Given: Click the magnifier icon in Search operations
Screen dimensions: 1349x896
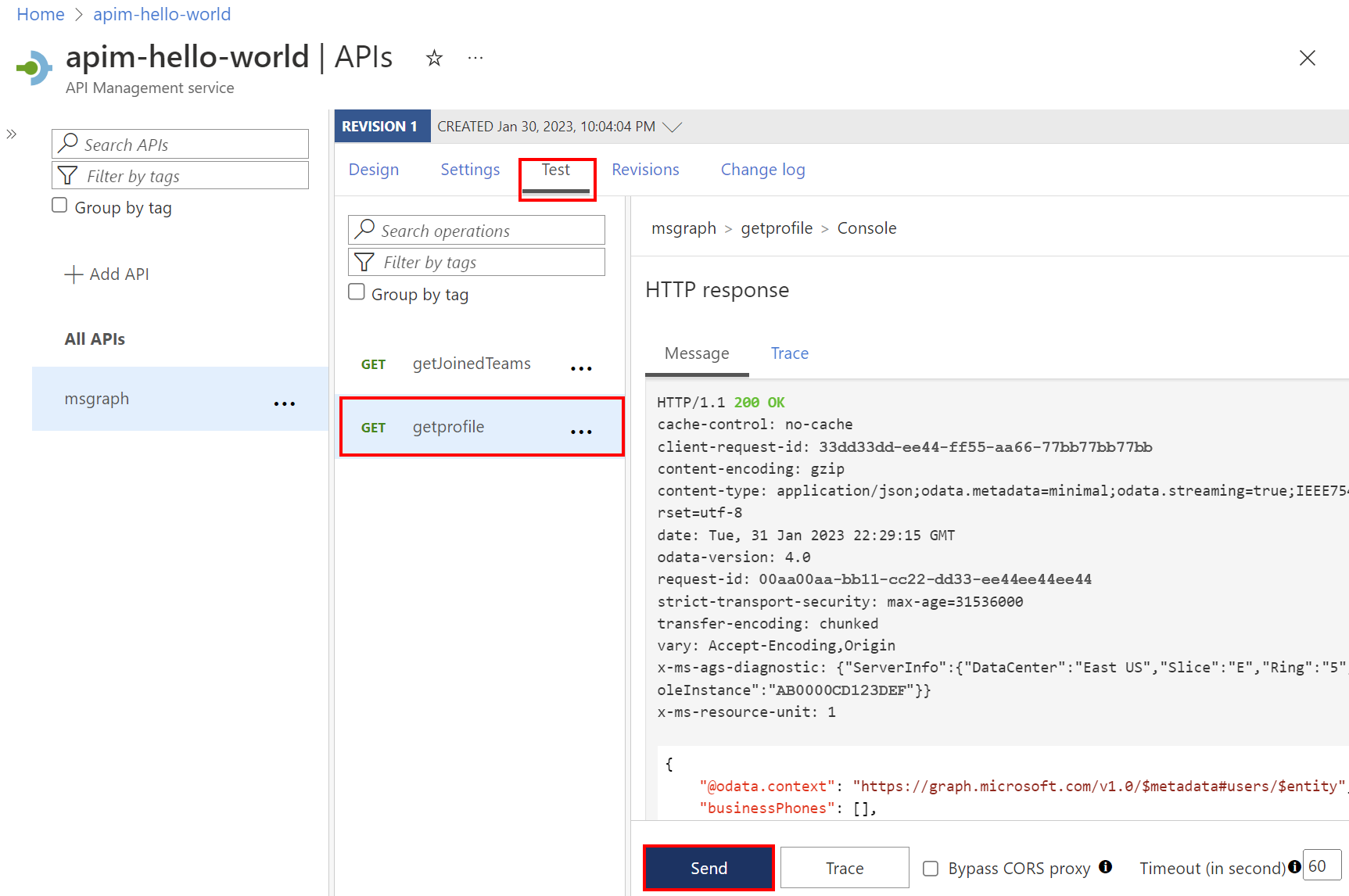Looking at the screenshot, I should point(364,229).
